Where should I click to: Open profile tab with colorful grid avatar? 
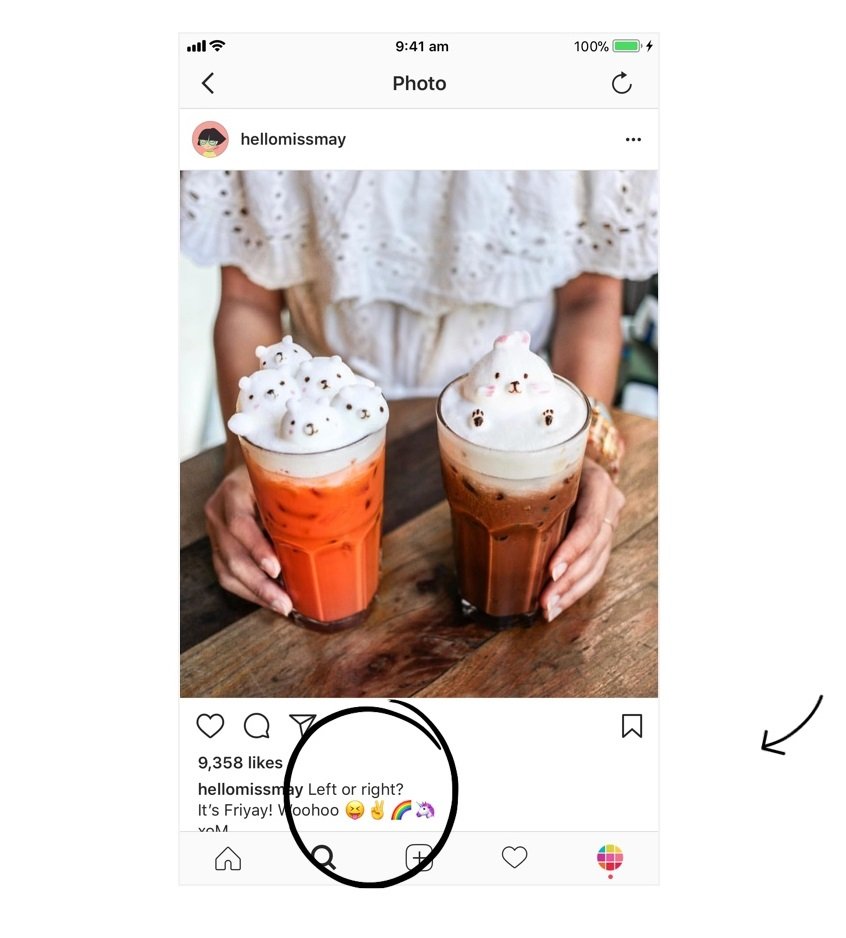(610, 857)
